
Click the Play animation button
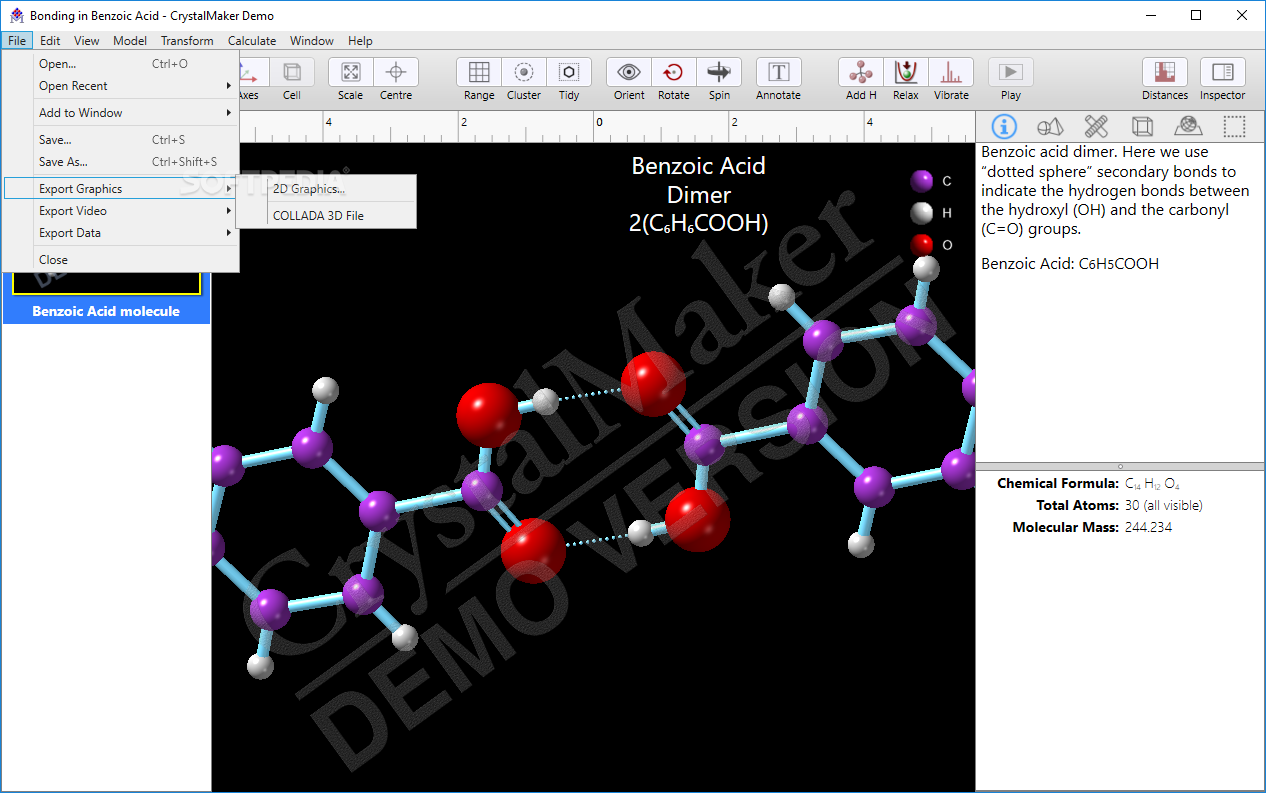(1011, 72)
